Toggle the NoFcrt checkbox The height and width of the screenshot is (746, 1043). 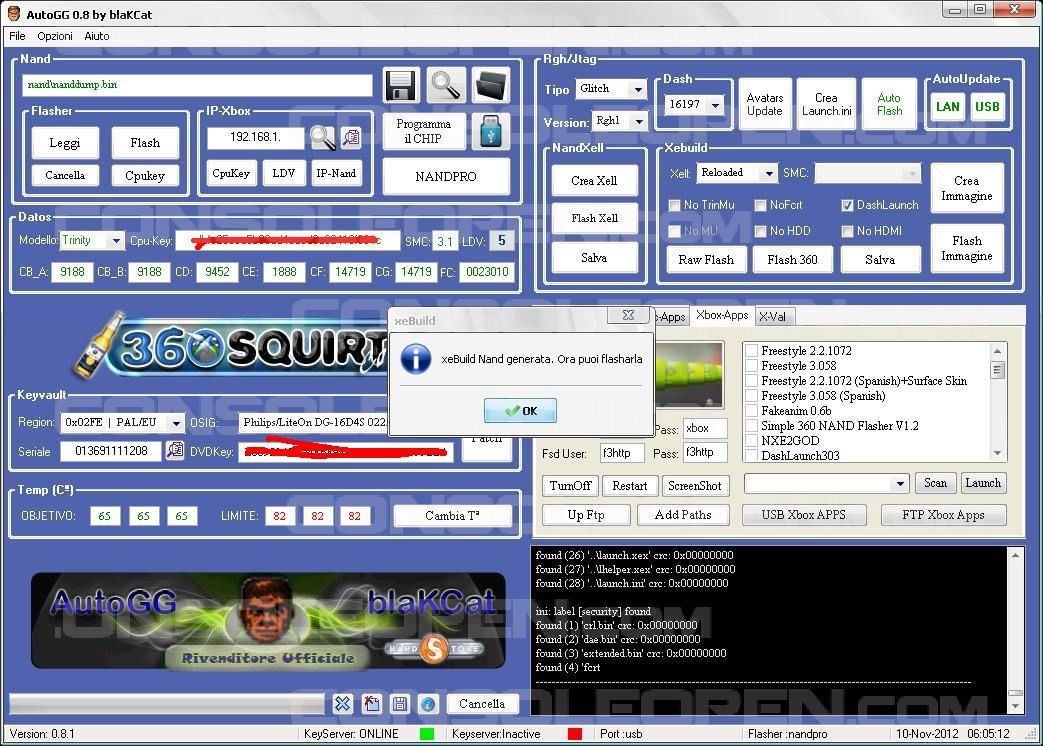pyautogui.click(x=760, y=205)
